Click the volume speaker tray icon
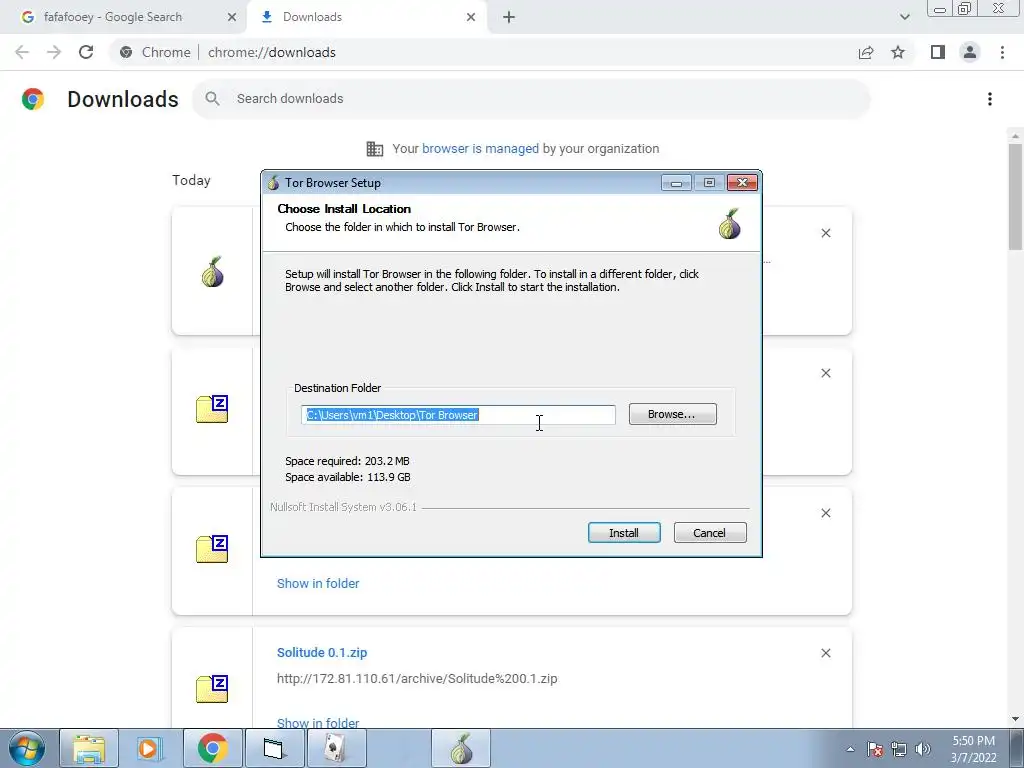1024x768 pixels. [923, 749]
